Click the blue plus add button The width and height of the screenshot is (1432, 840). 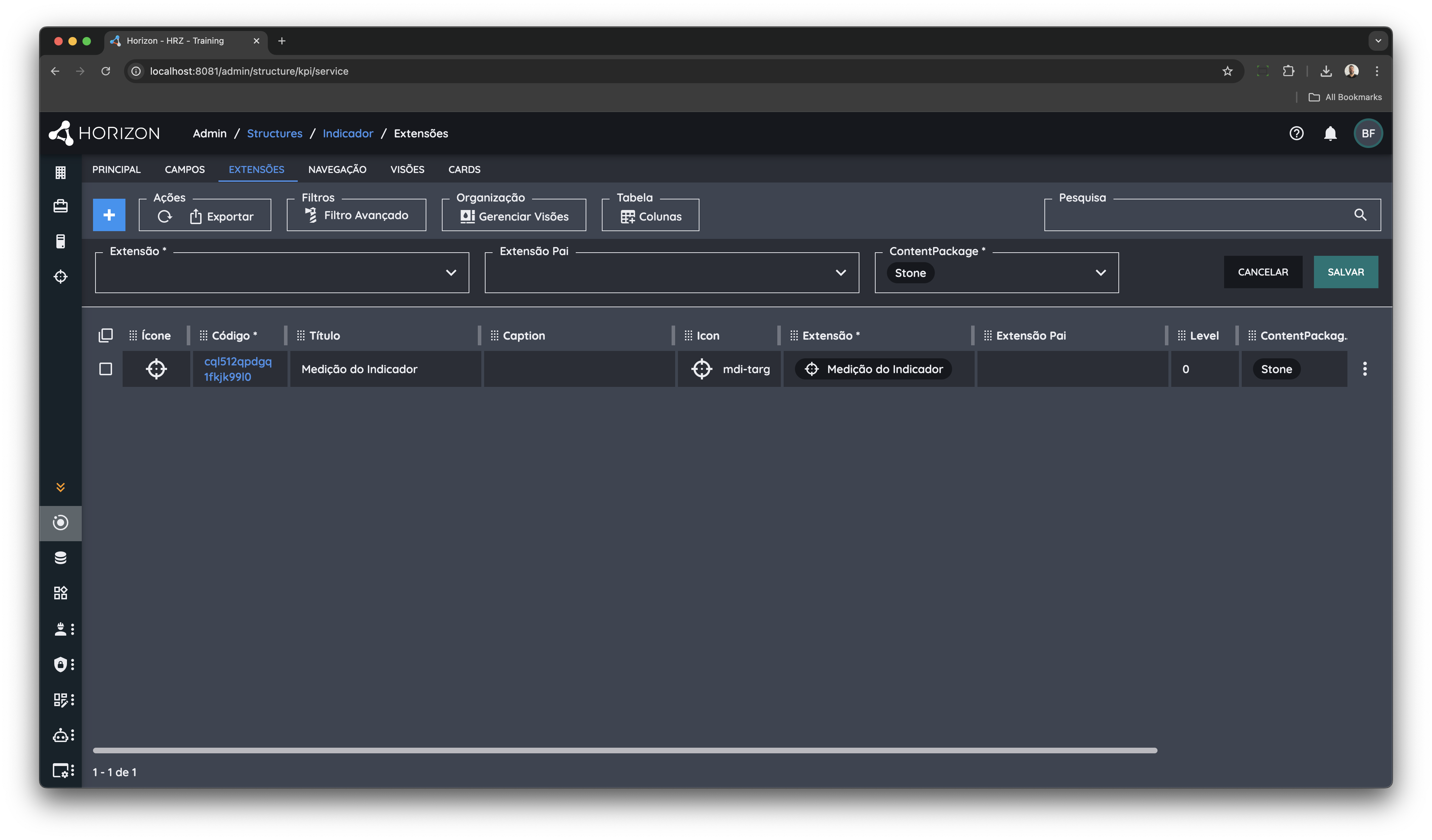point(109,215)
